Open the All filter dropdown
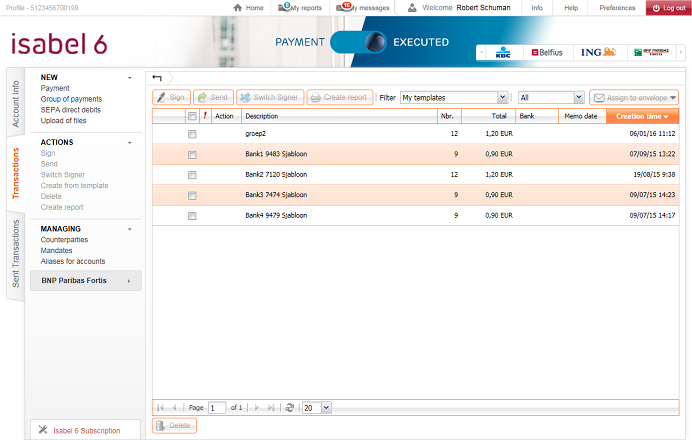 pos(579,97)
